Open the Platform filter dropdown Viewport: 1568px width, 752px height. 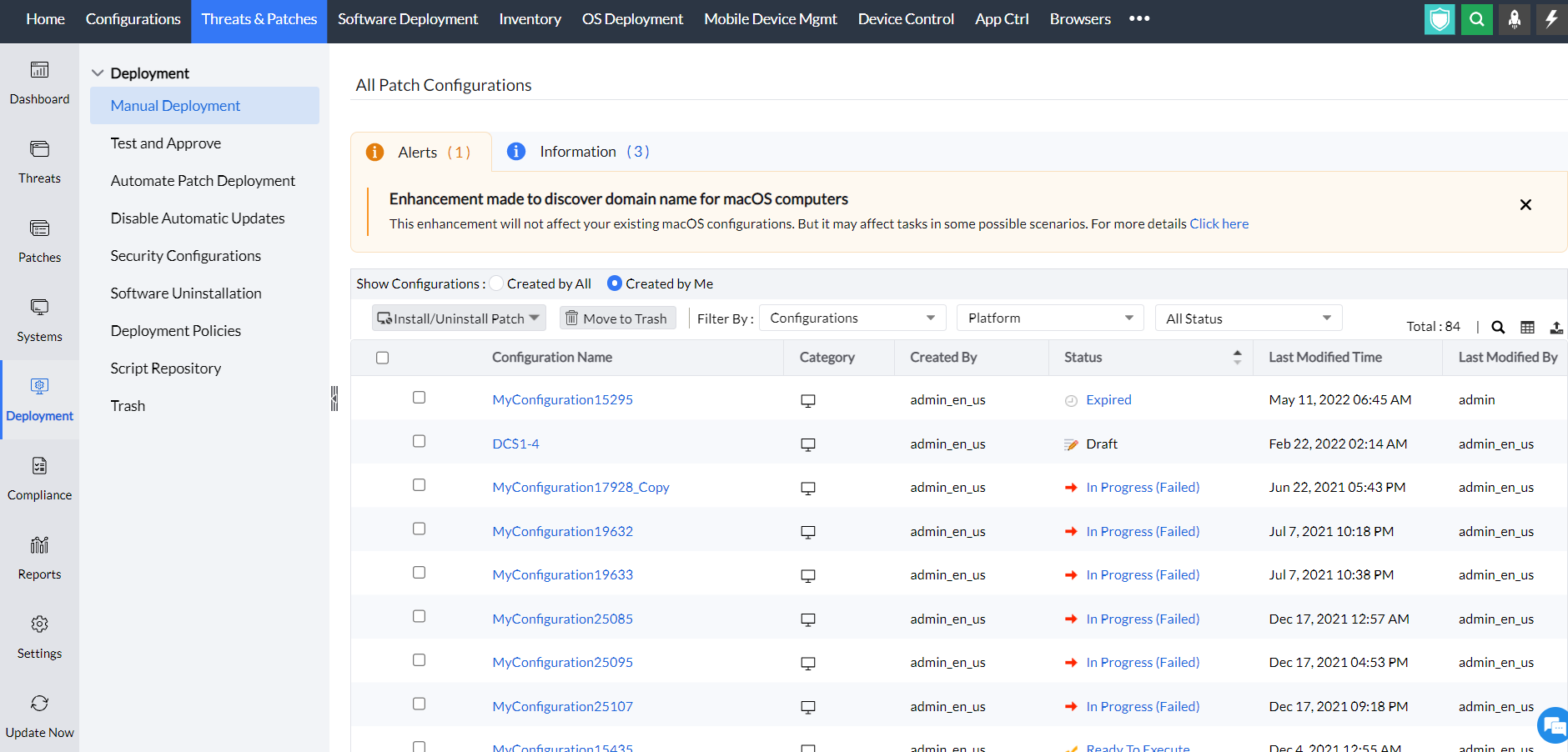pyautogui.click(x=1049, y=318)
